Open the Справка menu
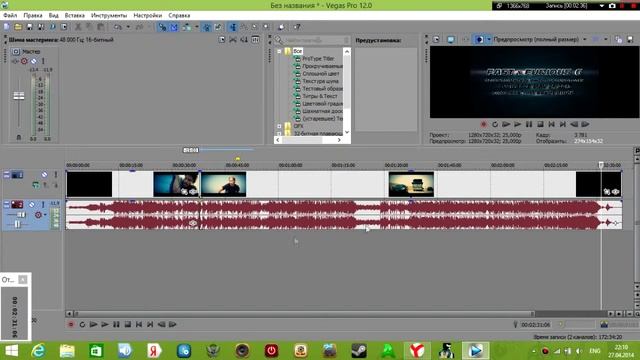Viewport: 640px width, 360px height. (x=179, y=15)
